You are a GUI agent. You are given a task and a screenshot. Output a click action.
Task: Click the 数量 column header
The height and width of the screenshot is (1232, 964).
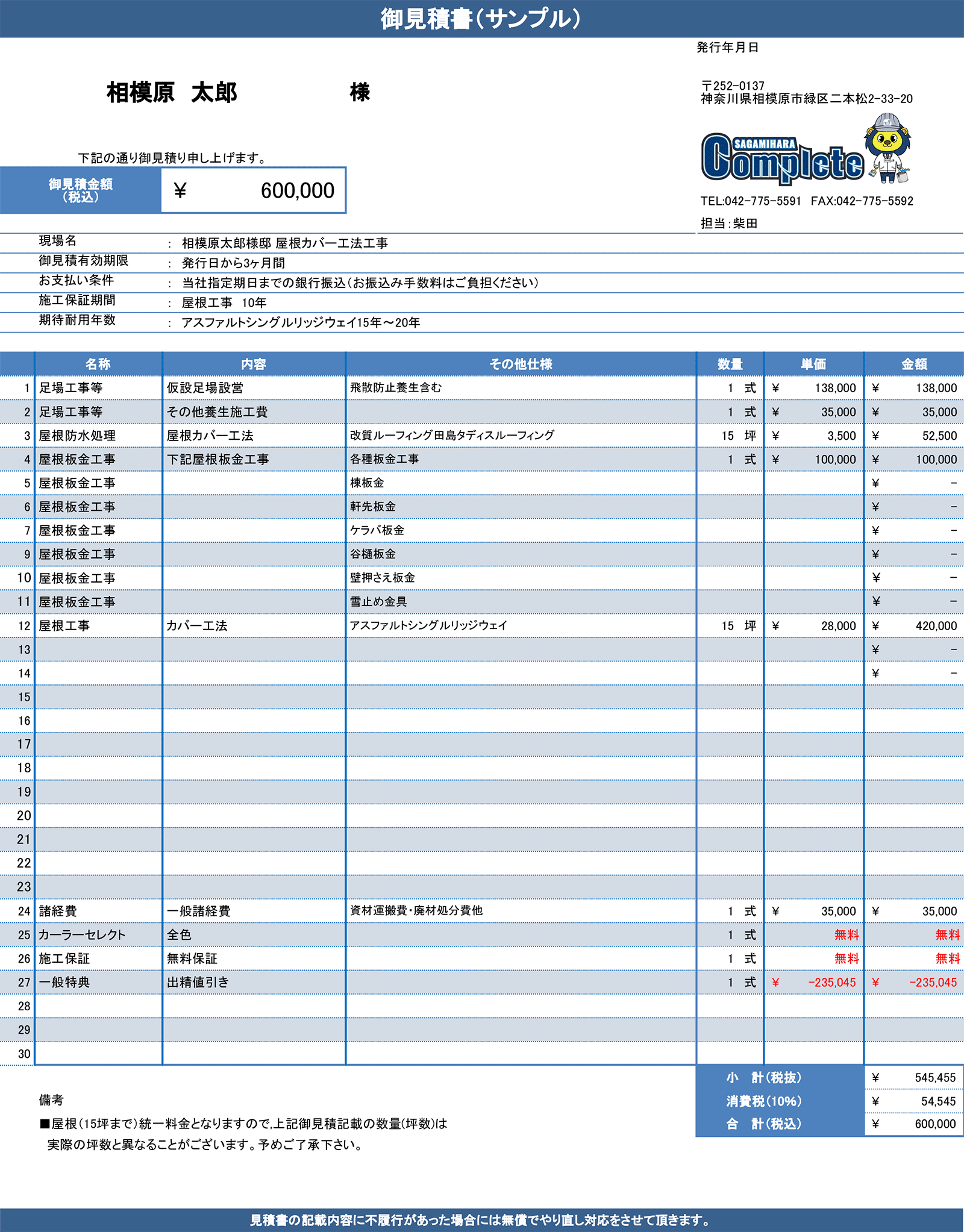pos(730,364)
